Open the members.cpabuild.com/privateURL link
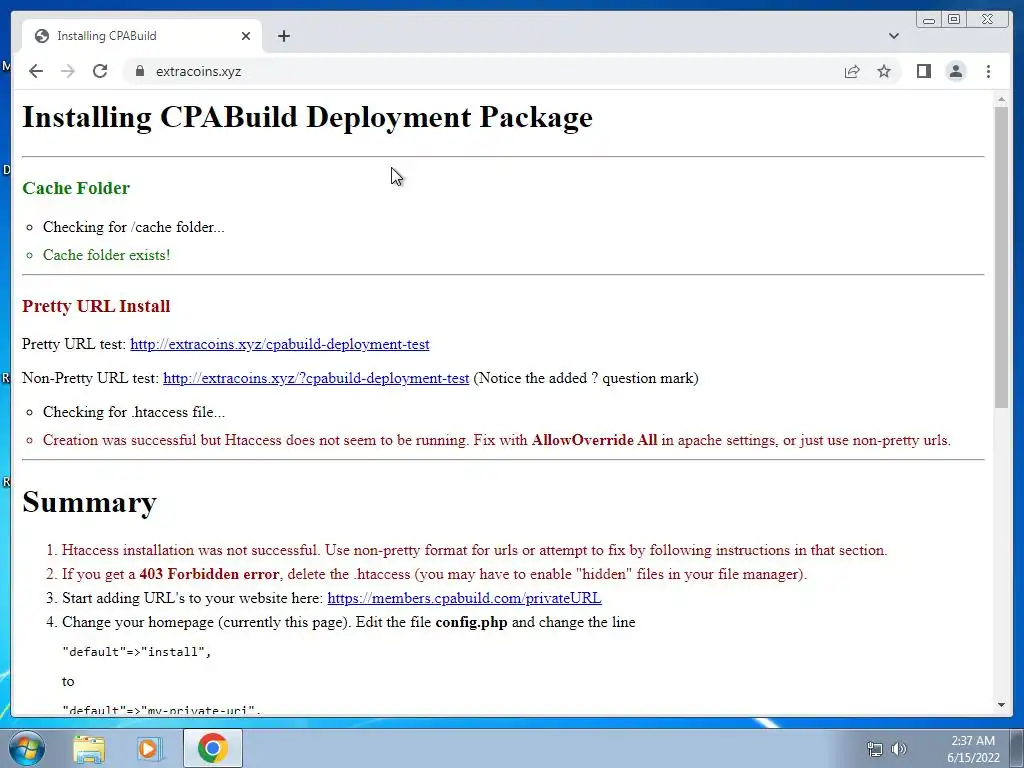The height and width of the screenshot is (768, 1024). [464, 598]
